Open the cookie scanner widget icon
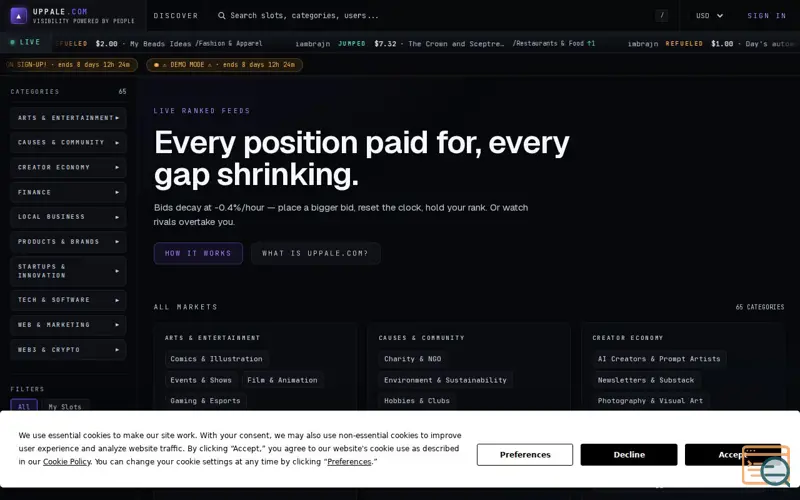800x500 pixels. point(765,465)
